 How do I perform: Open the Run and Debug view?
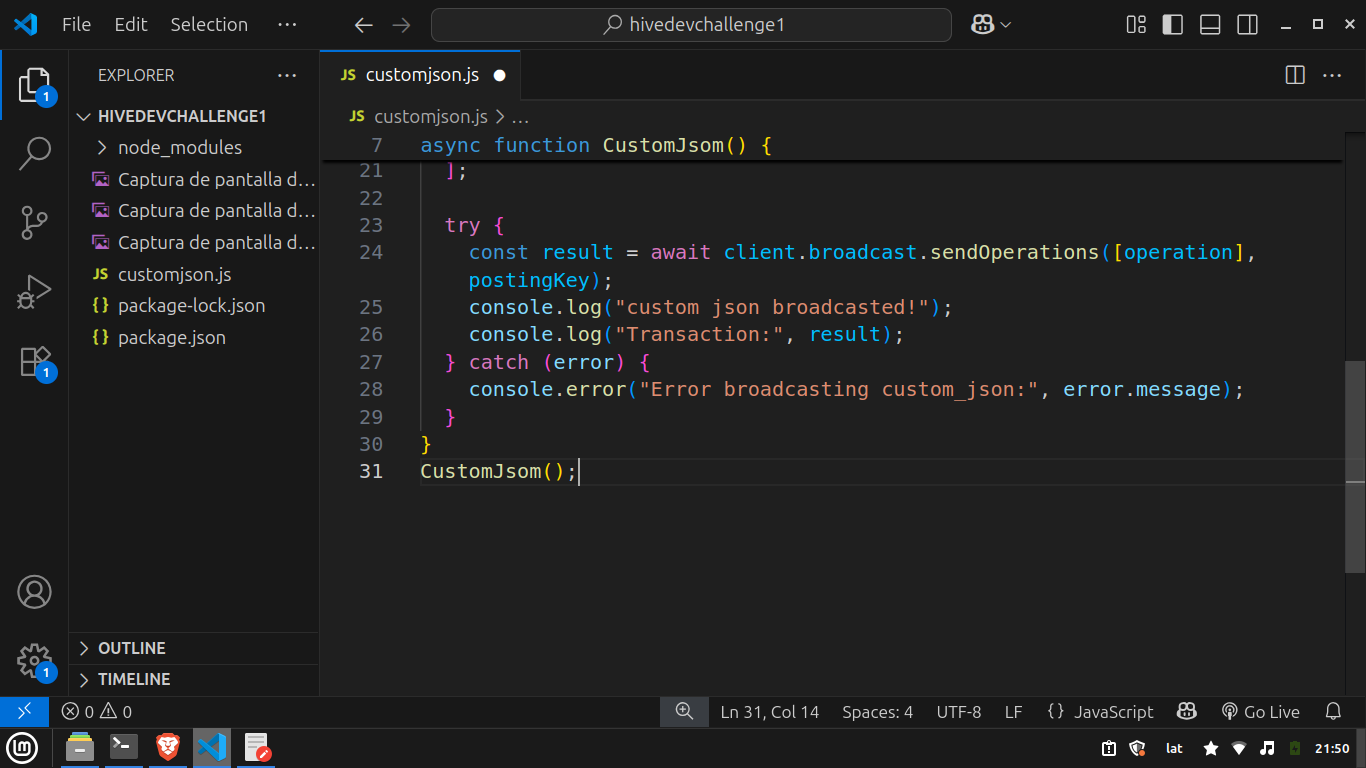click(x=34, y=292)
